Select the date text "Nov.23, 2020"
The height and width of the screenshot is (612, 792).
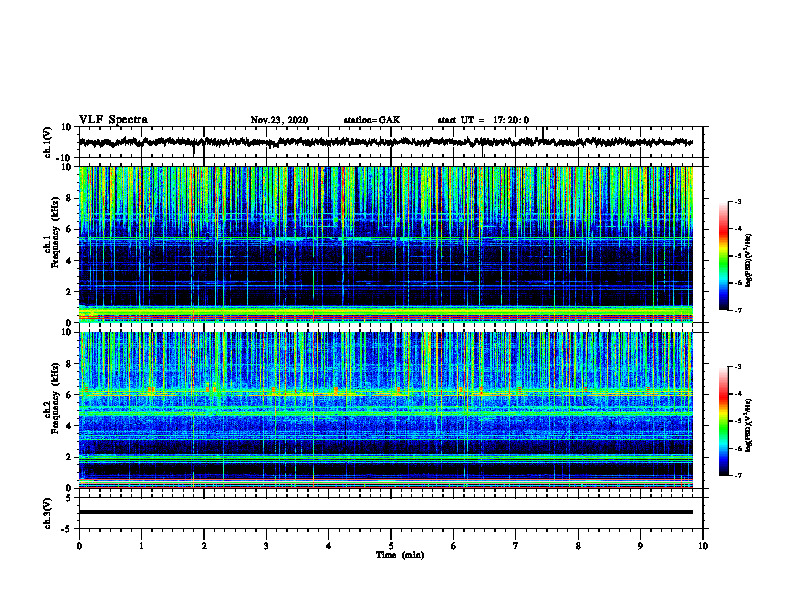(279, 120)
